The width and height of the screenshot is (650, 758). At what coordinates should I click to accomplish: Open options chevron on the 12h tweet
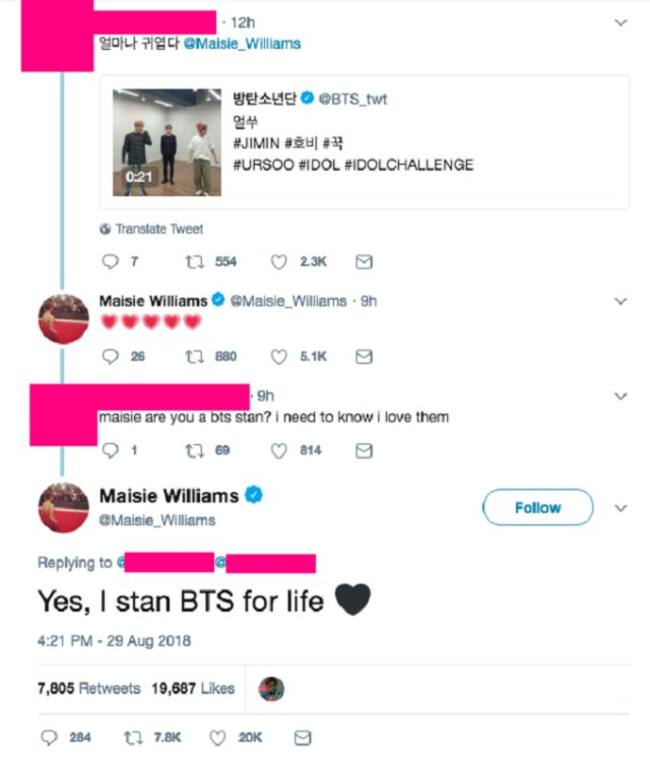[621, 23]
